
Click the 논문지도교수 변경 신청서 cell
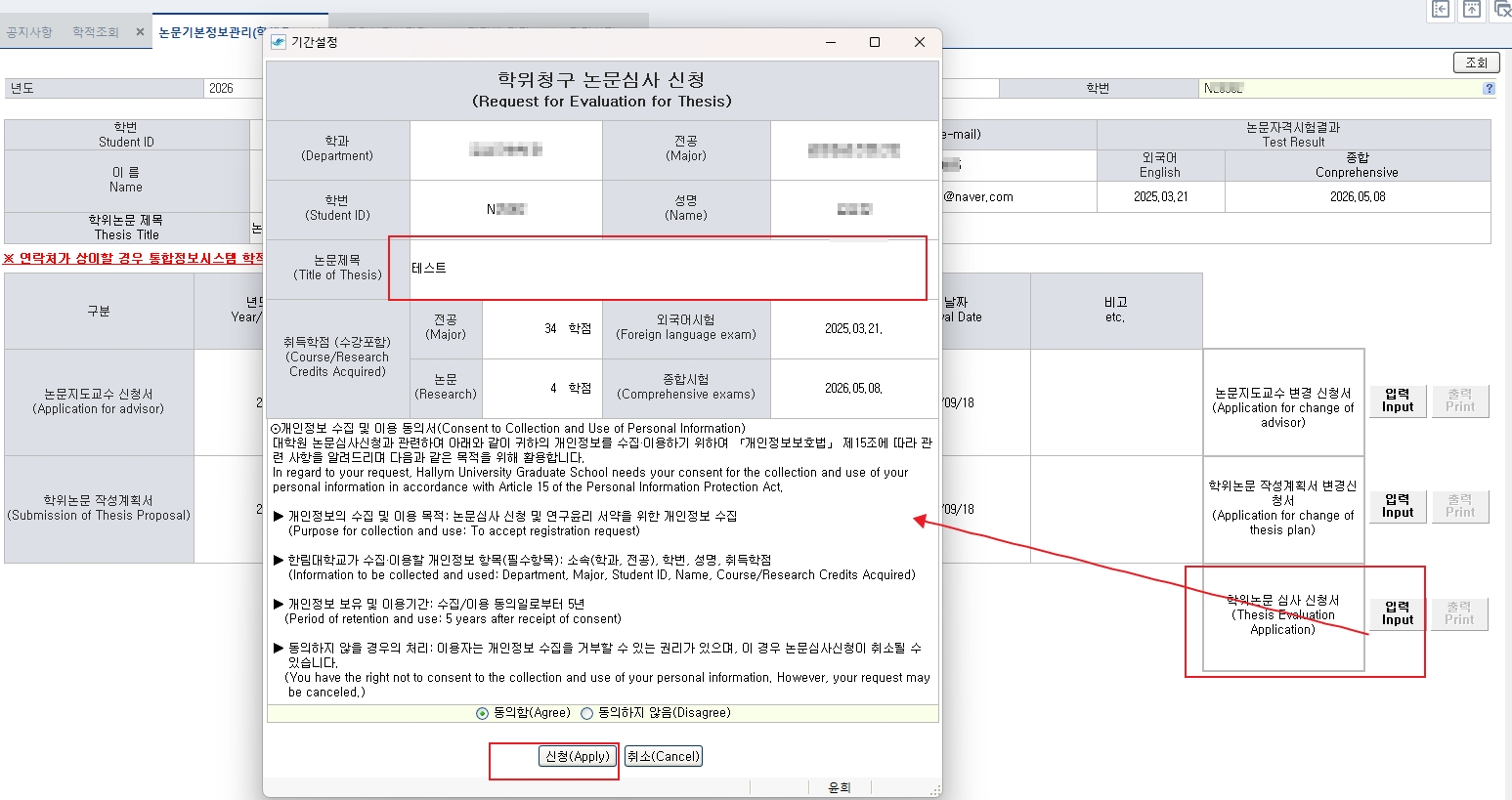tap(1283, 401)
